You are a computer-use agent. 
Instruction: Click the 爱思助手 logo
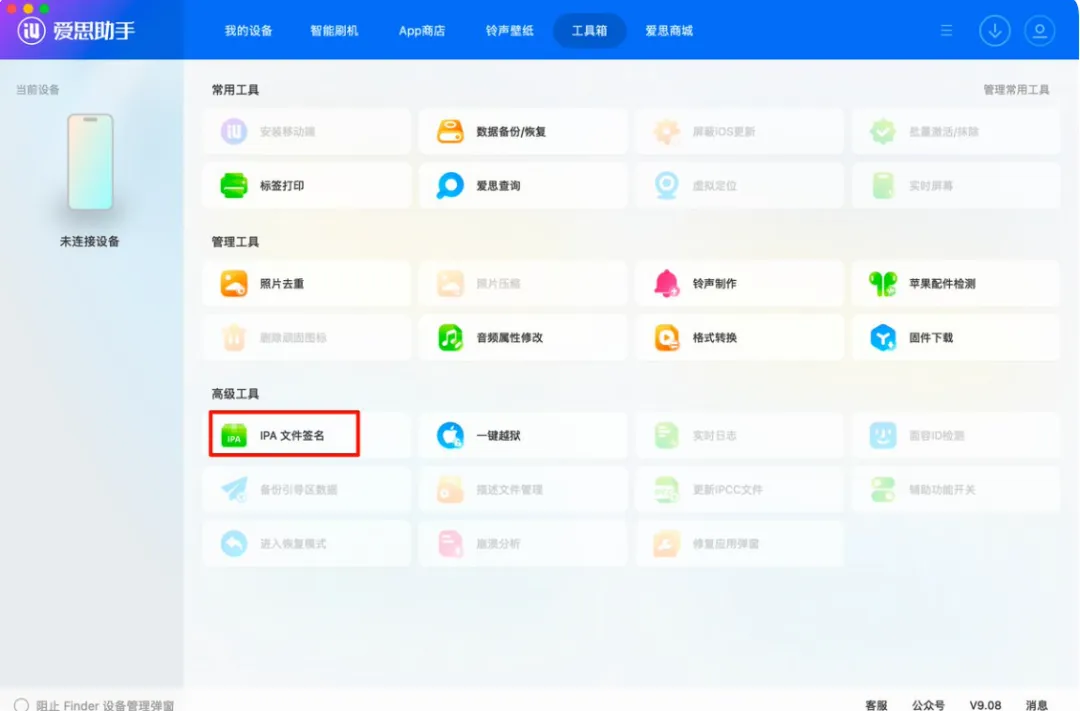[76, 30]
